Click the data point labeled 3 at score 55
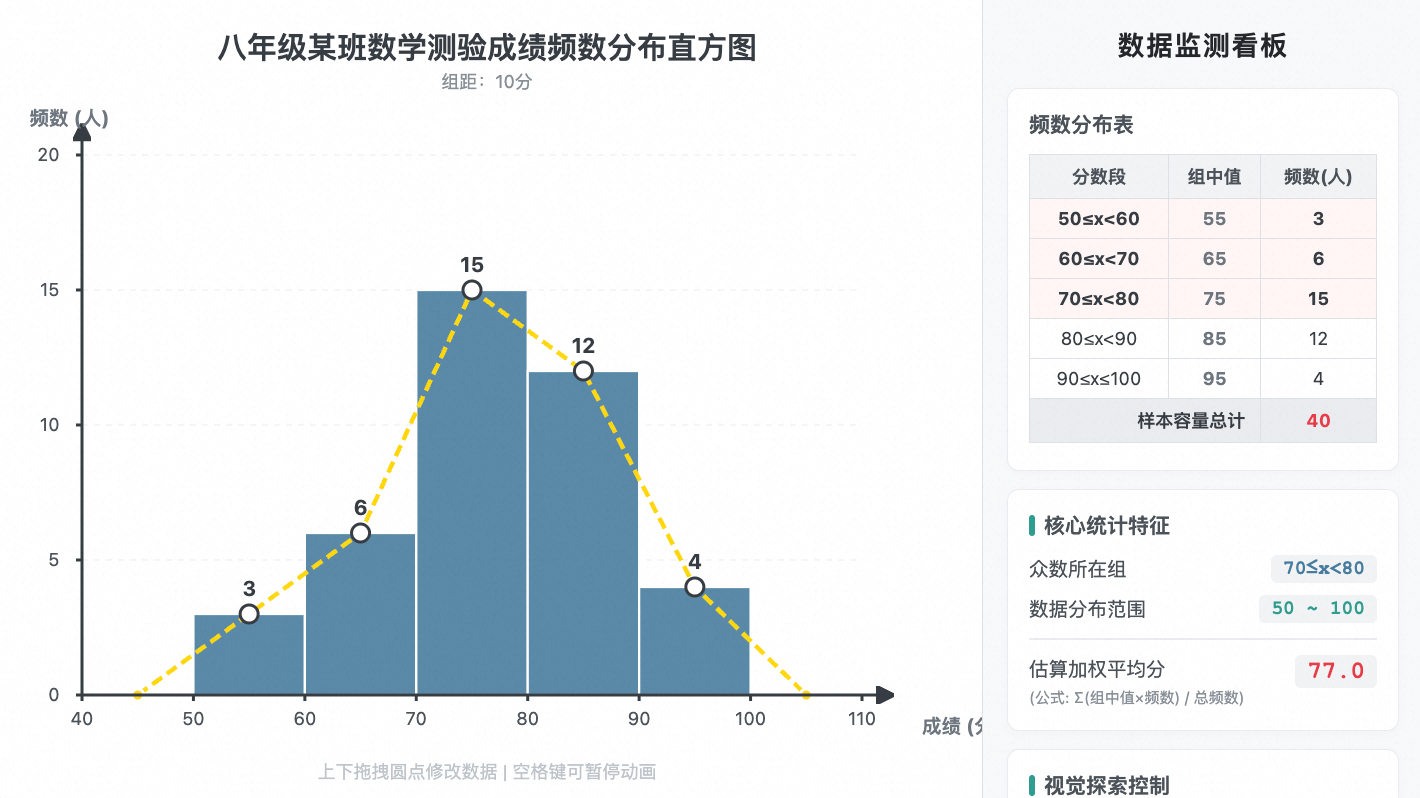This screenshot has height=798, width=1420. 249,614
